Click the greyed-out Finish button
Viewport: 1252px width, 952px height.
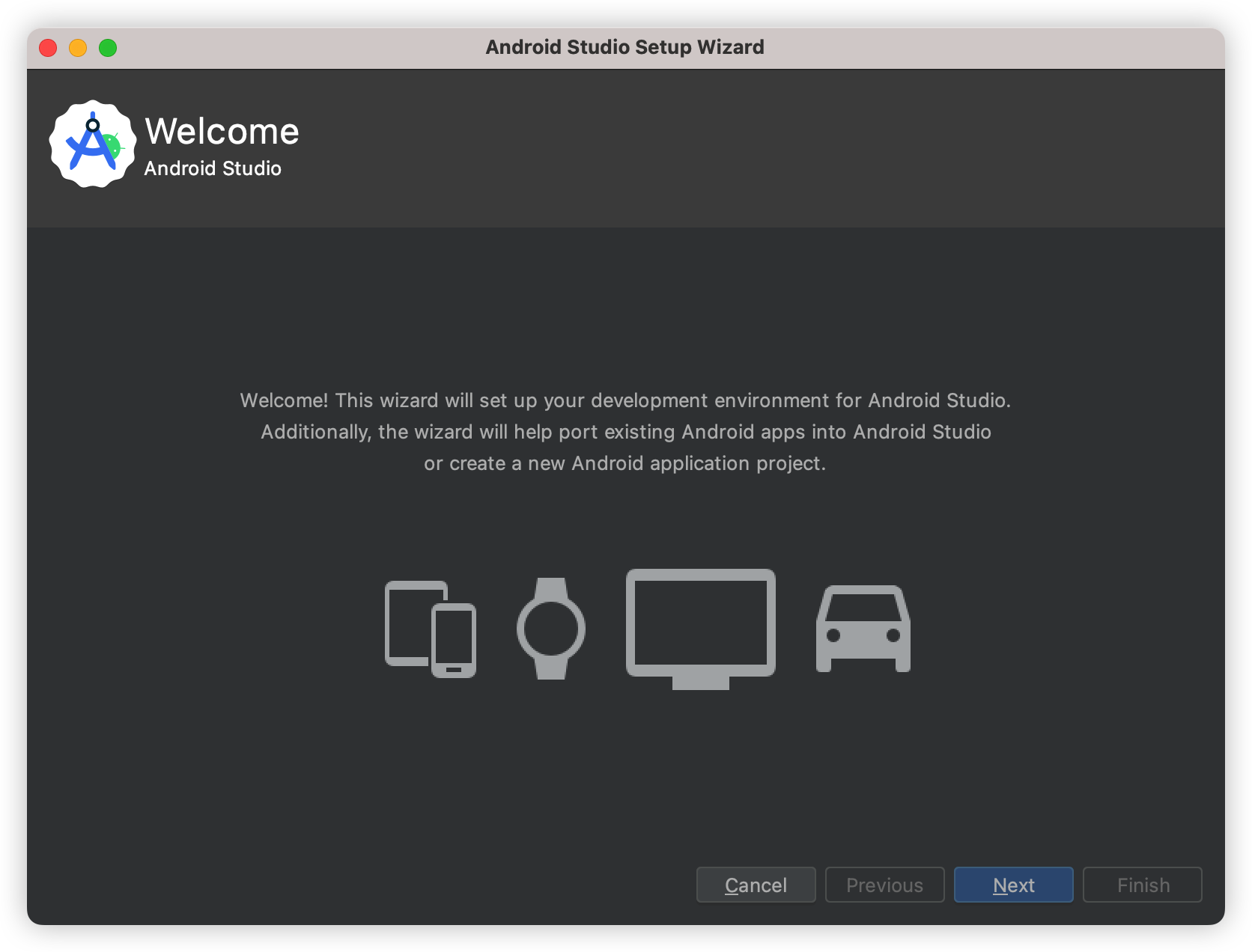[1142, 885]
